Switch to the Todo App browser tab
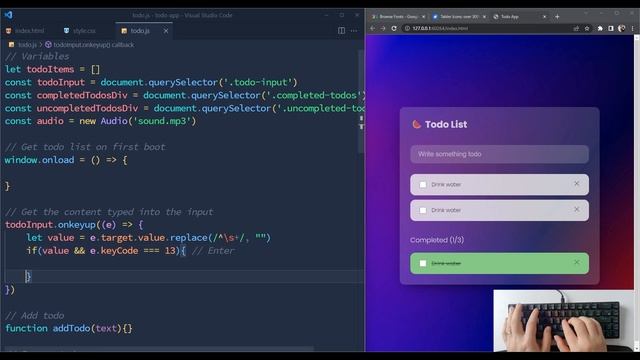The width and height of the screenshot is (640, 360). point(520,17)
